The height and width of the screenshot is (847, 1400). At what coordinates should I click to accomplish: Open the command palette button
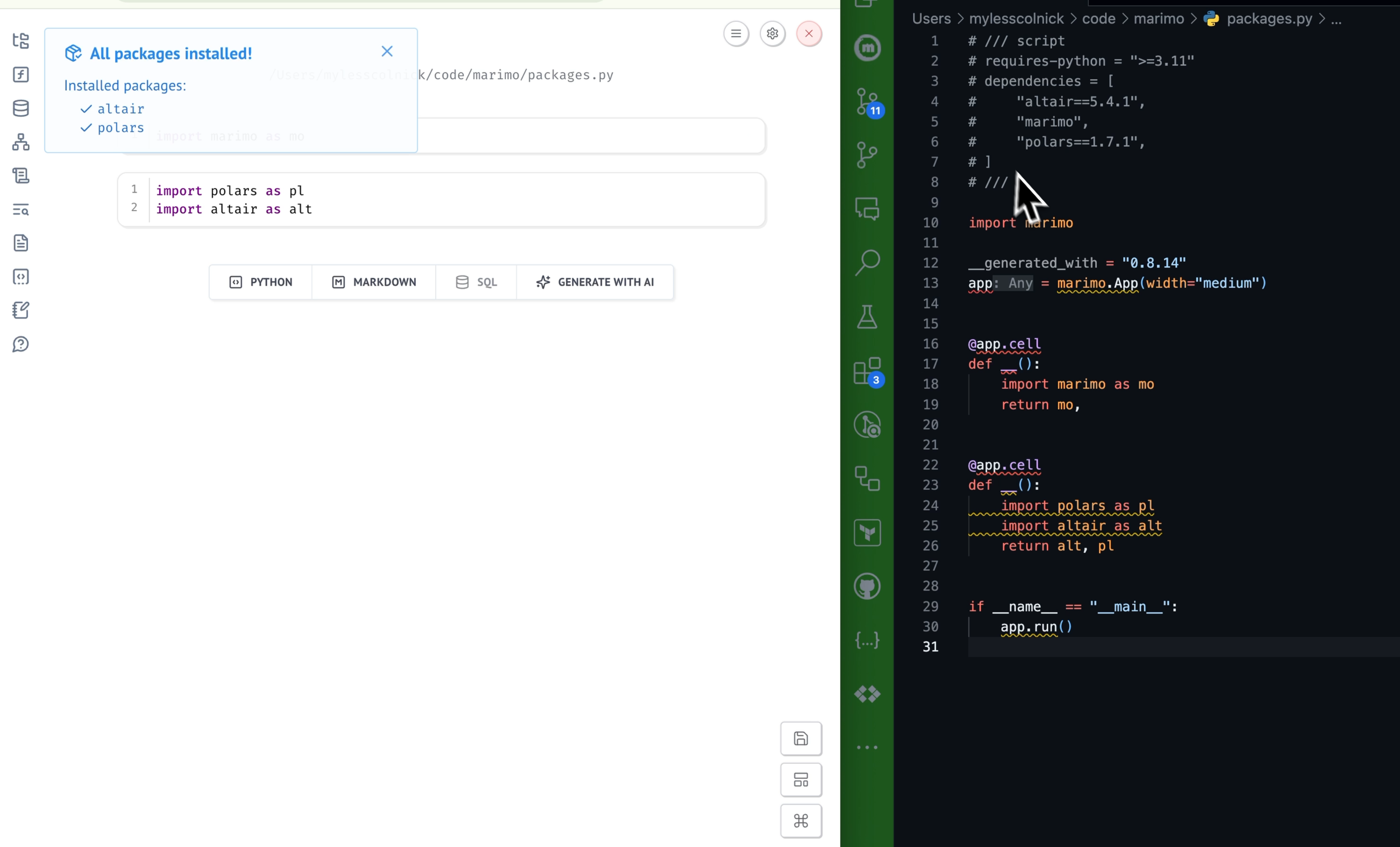coord(801,821)
